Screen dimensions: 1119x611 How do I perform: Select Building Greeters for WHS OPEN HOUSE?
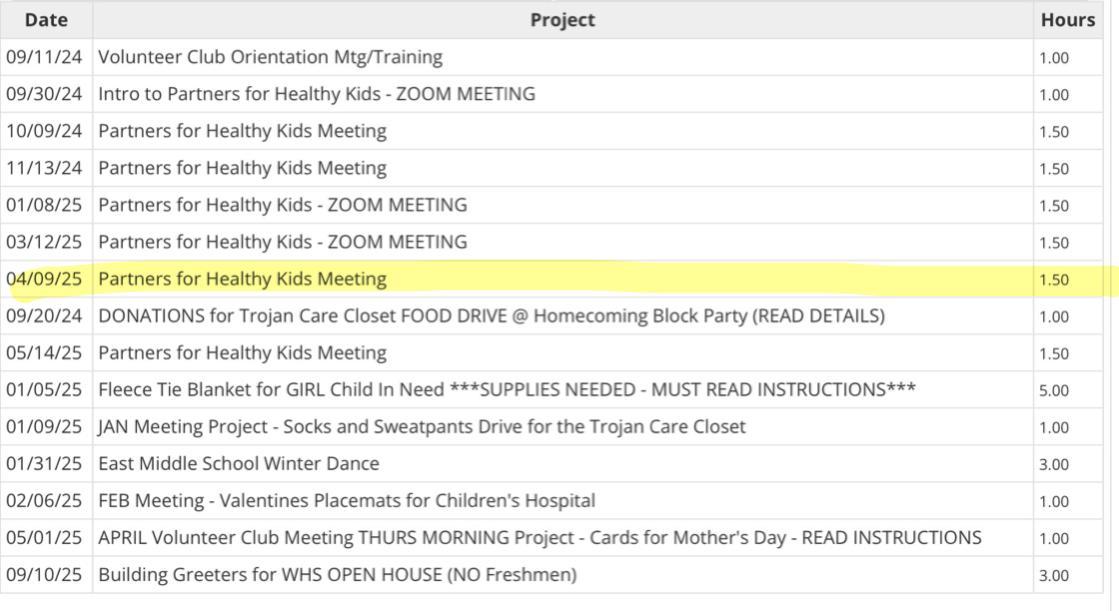point(337,575)
